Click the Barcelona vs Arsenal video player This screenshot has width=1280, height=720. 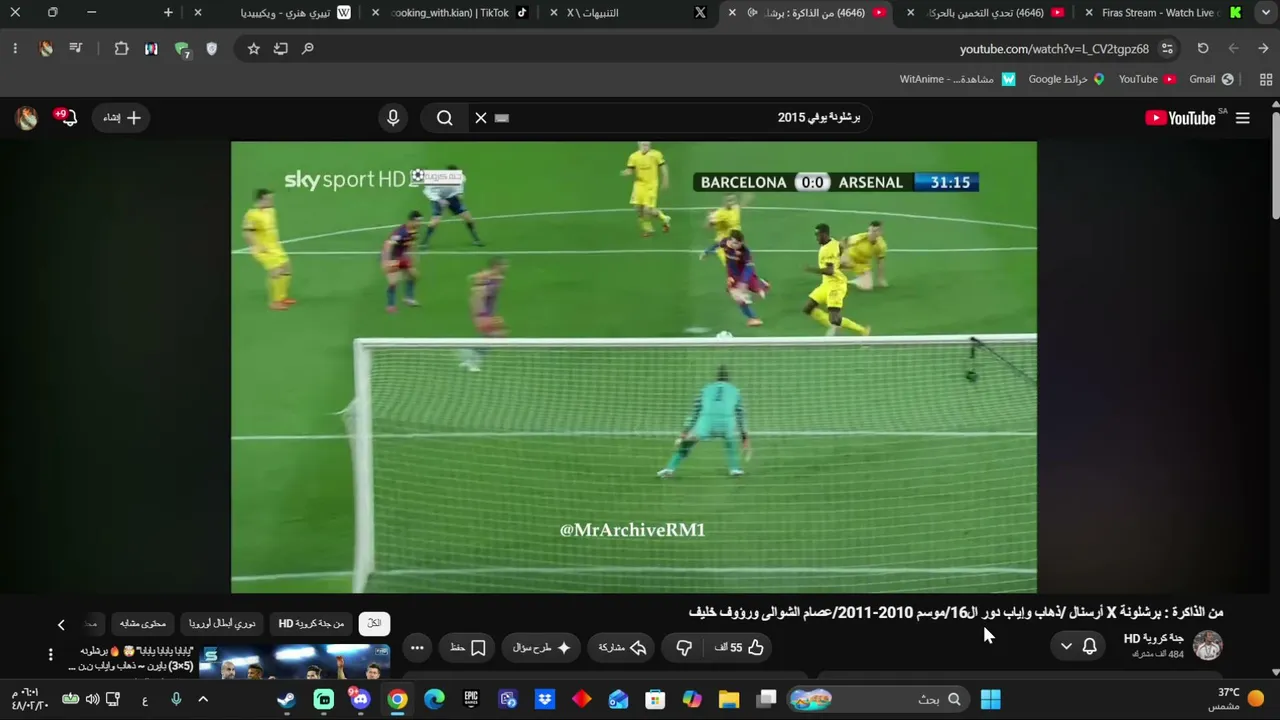click(x=634, y=367)
